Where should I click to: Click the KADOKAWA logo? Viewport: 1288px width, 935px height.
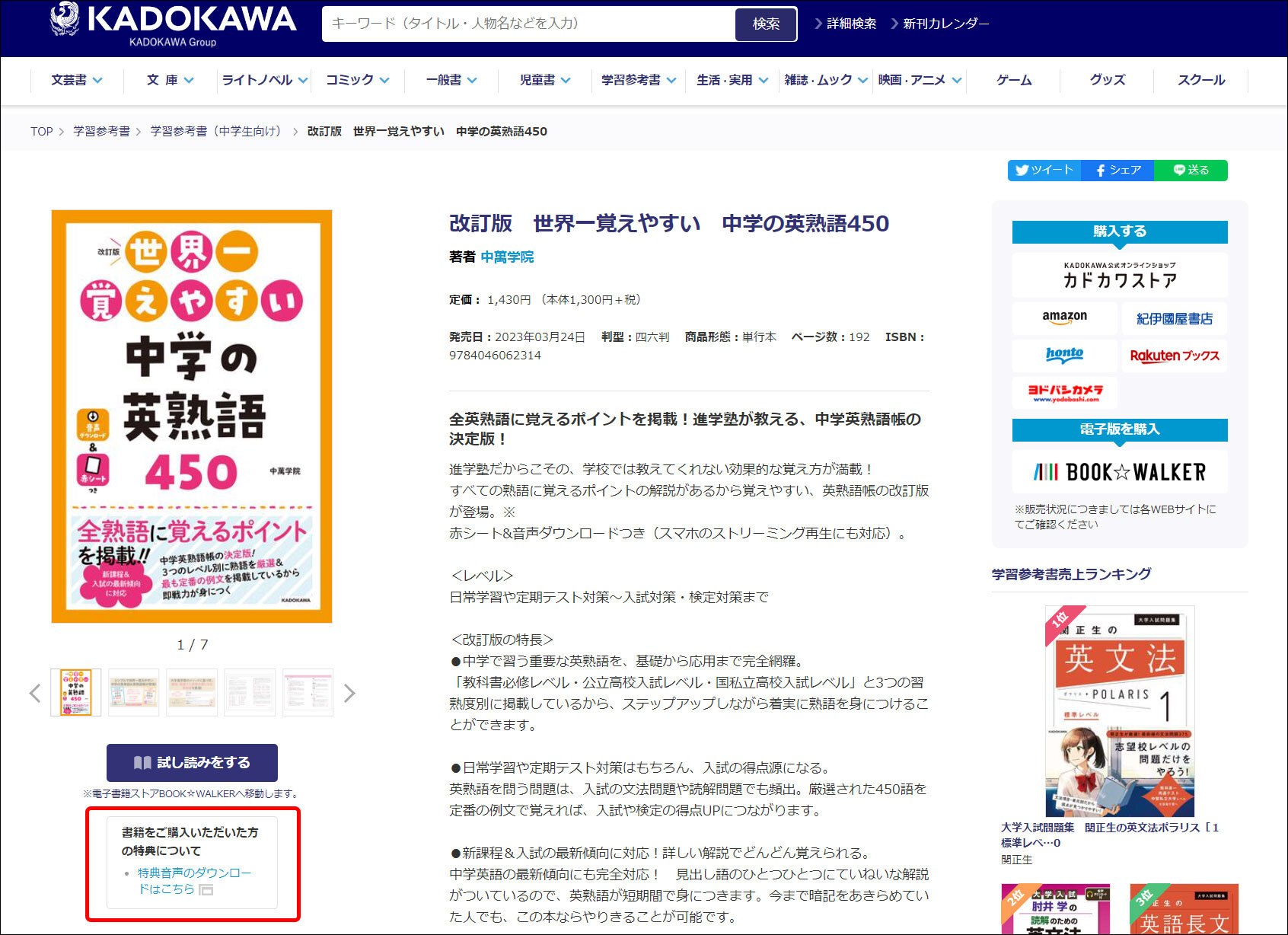[173, 25]
